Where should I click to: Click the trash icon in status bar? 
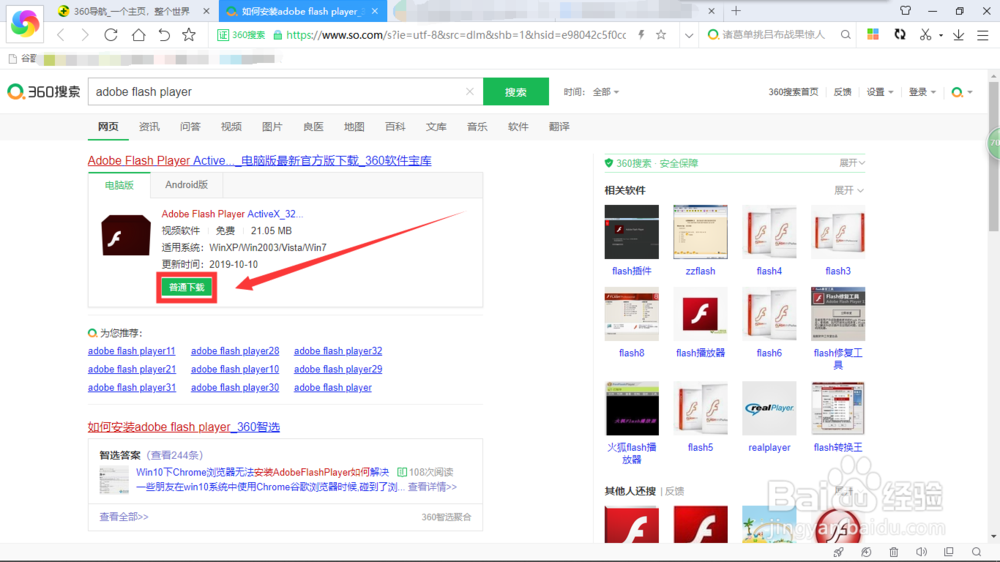coord(893,552)
